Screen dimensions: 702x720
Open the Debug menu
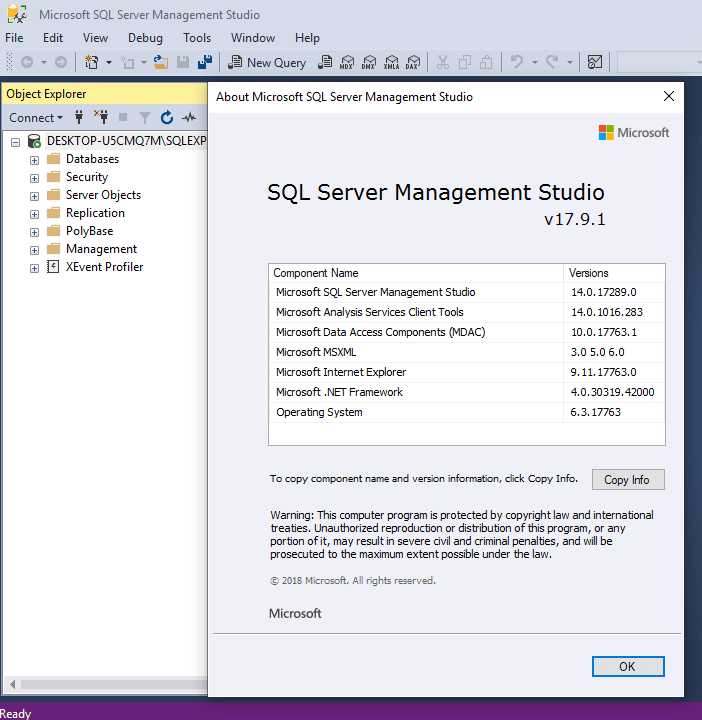145,38
